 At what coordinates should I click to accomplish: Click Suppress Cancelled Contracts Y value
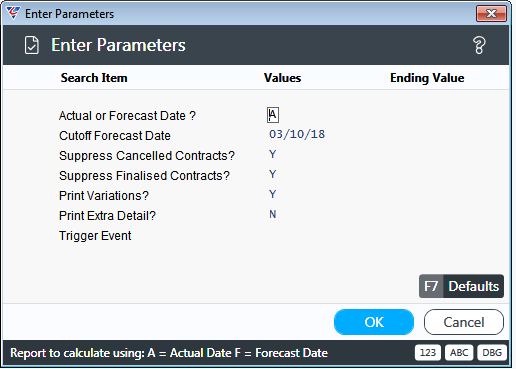pyautogui.click(x=273, y=154)
